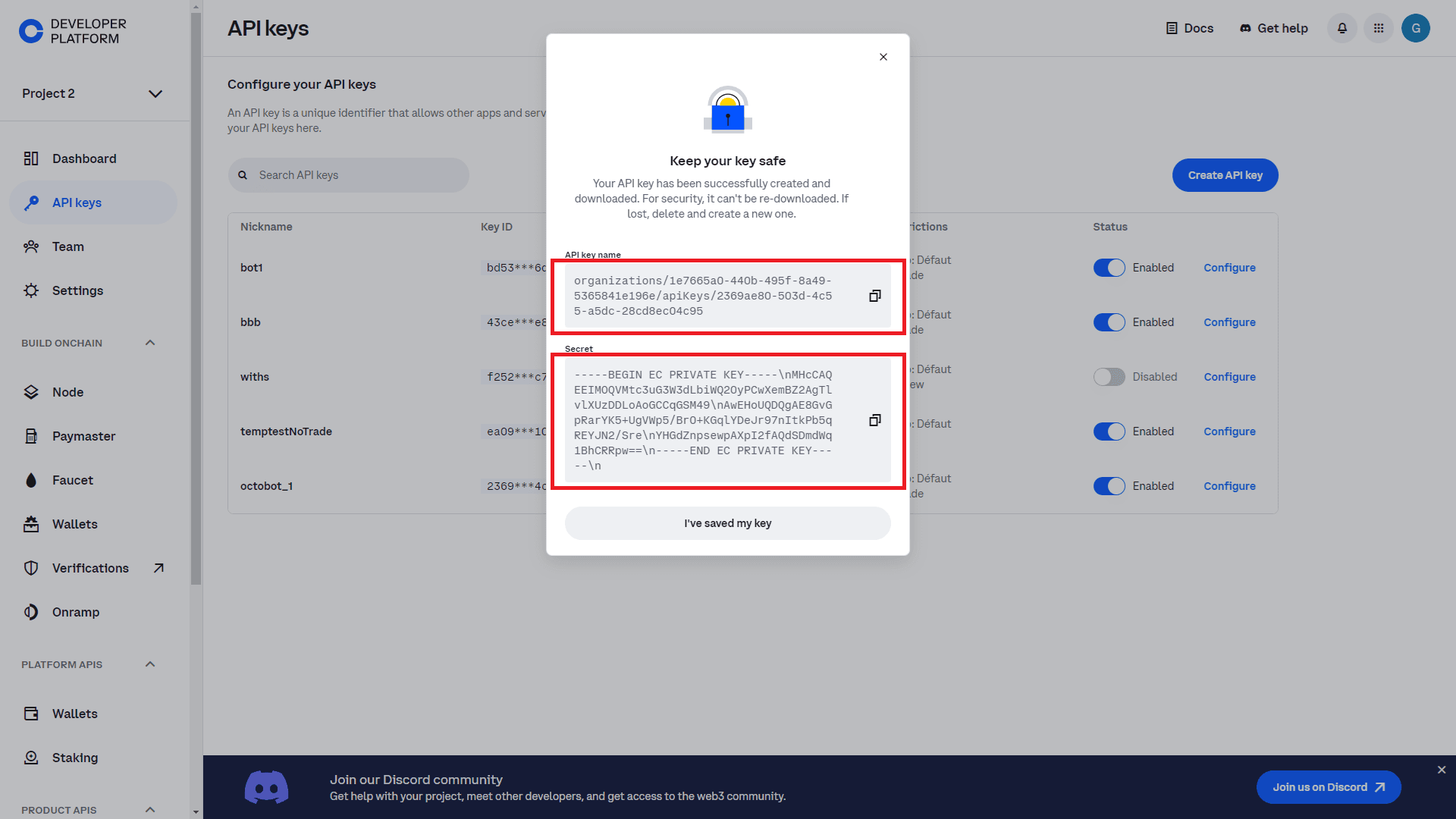Collapse the Build Onchain section
This screenshot has width=1456, height=819.
(x=150, y=343)
